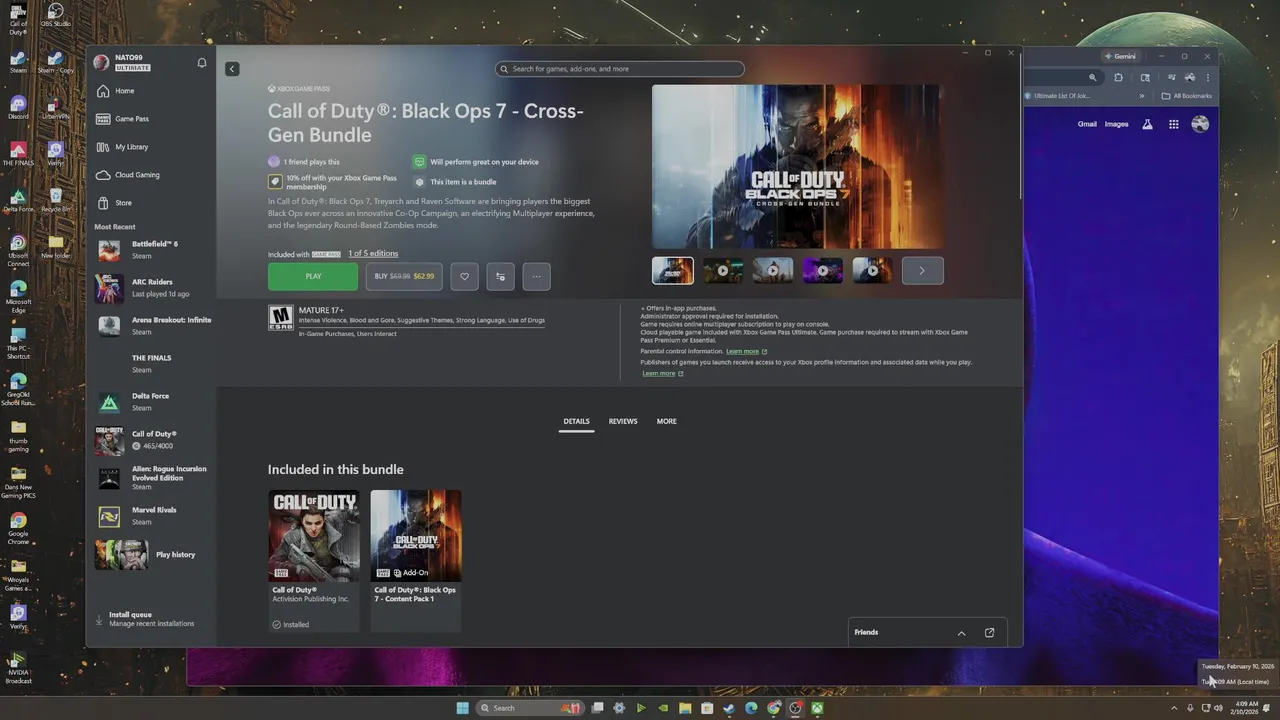Open the Discord desktop shortcut
Screen dimensions: 1280x720
coord(18,107)
